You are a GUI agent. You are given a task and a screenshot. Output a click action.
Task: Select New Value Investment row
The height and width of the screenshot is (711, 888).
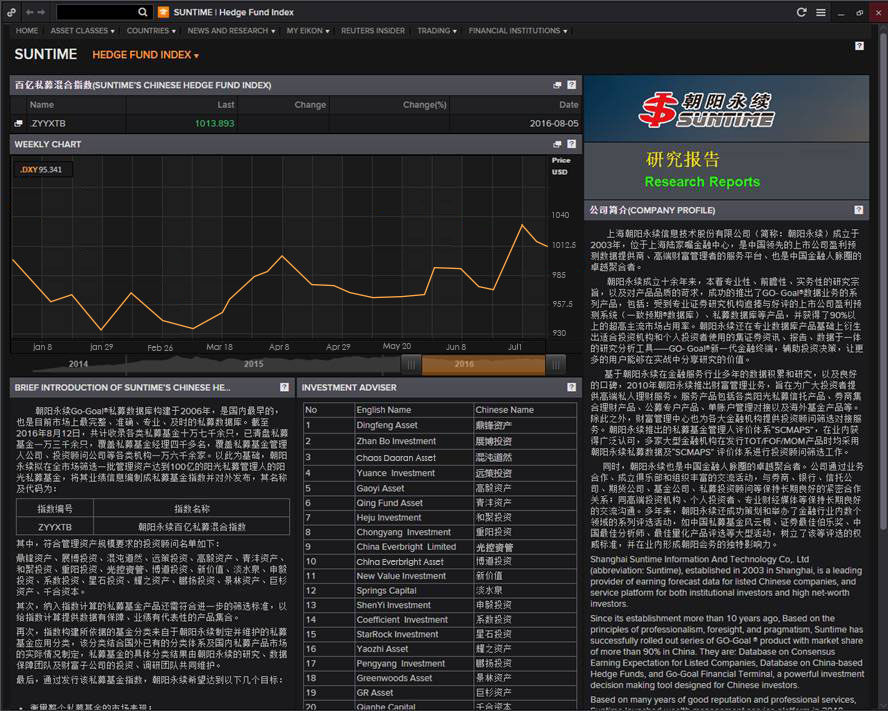tap(440, 576)
